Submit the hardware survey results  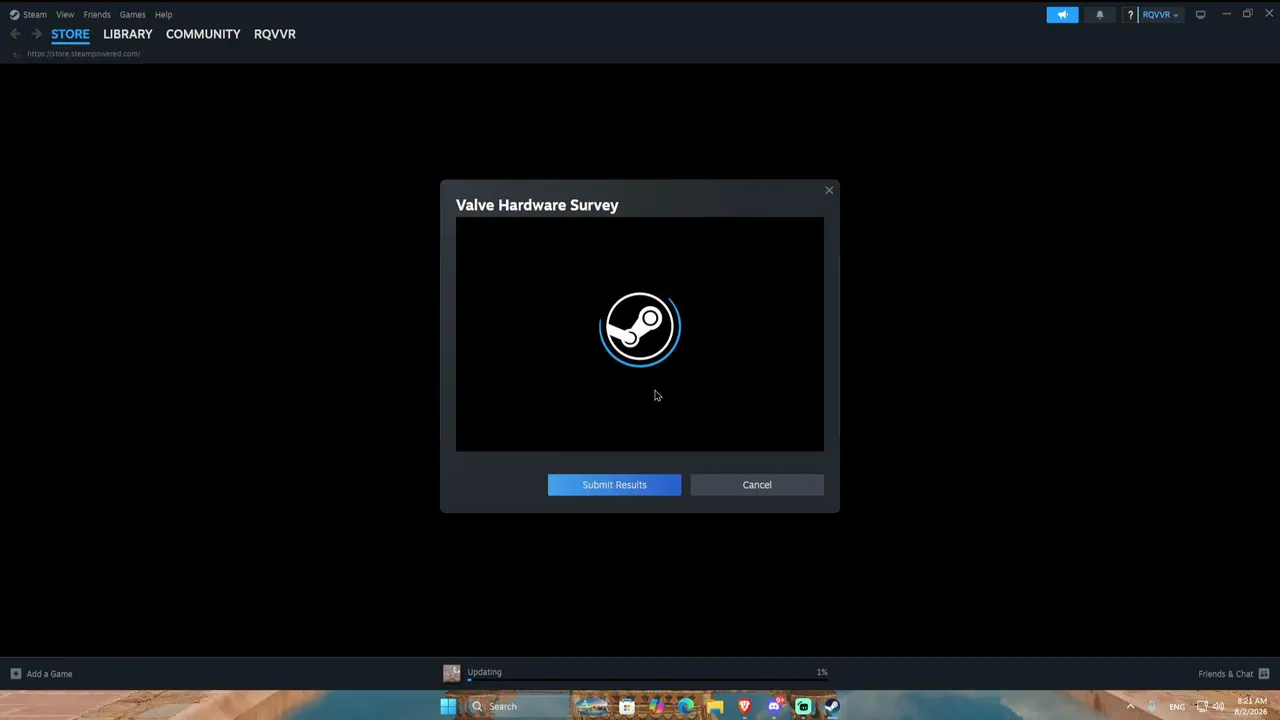click(614, 485)
